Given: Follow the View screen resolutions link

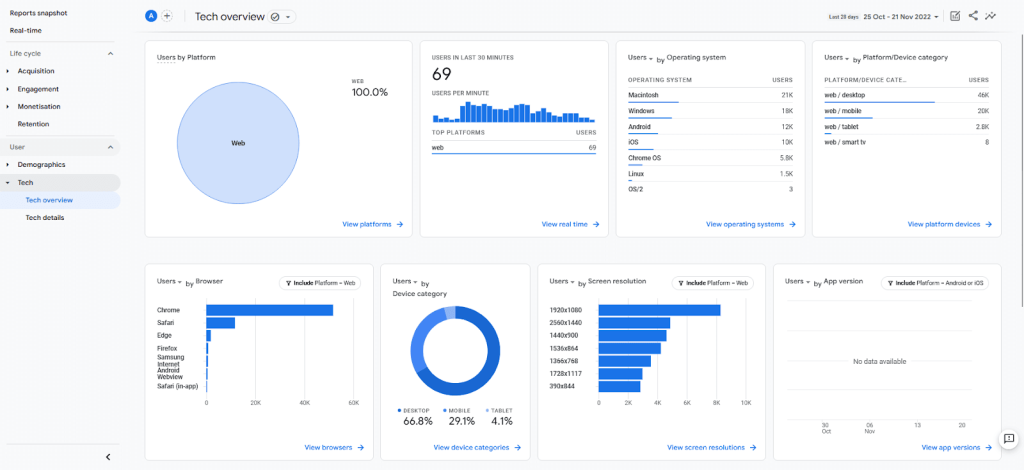Looking at the screenshot, I should pyautogui.click(x=711, y=448).
